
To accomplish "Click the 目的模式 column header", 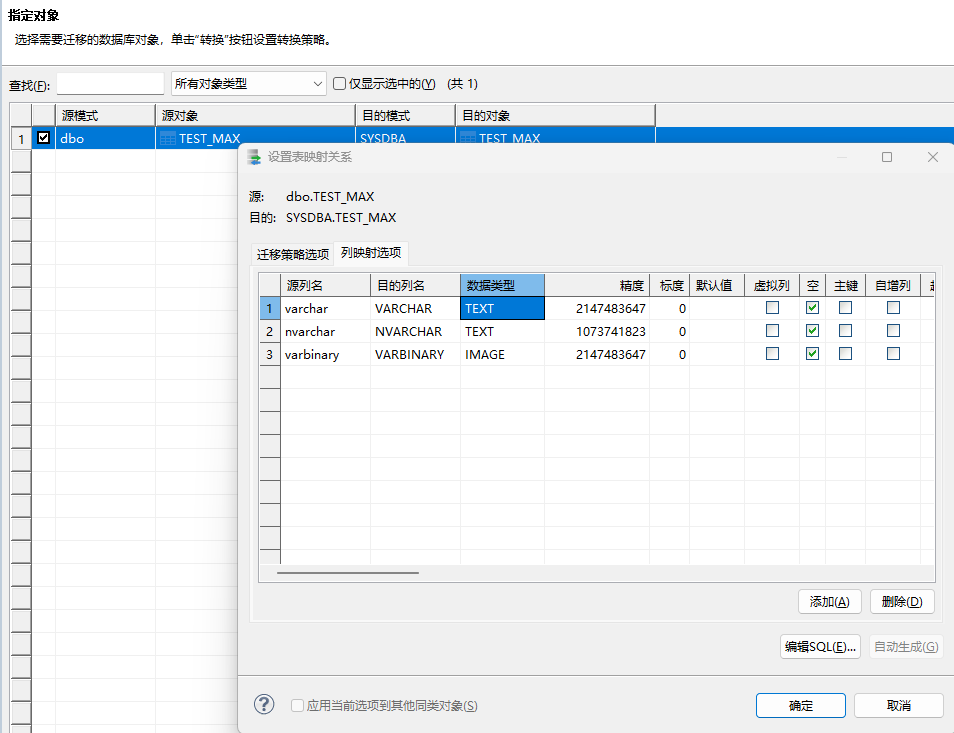I will coord(405,115).
